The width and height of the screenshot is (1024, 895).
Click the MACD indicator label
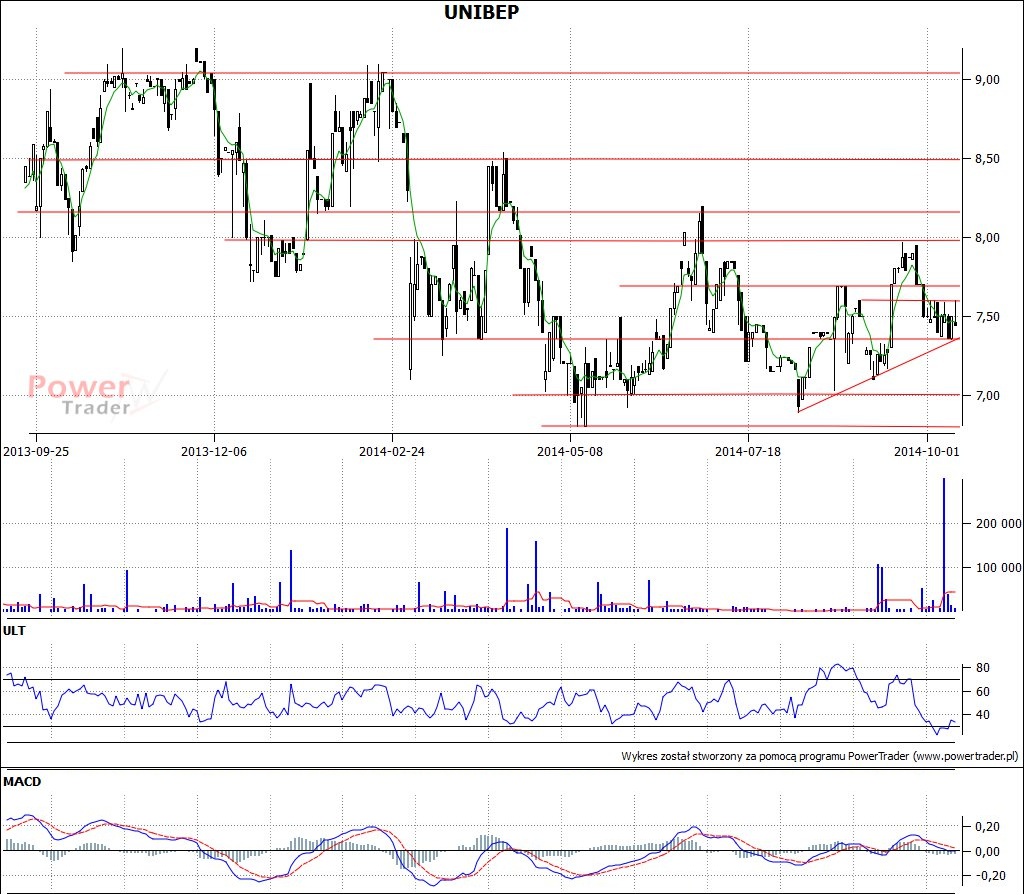[x=22, y=781]
